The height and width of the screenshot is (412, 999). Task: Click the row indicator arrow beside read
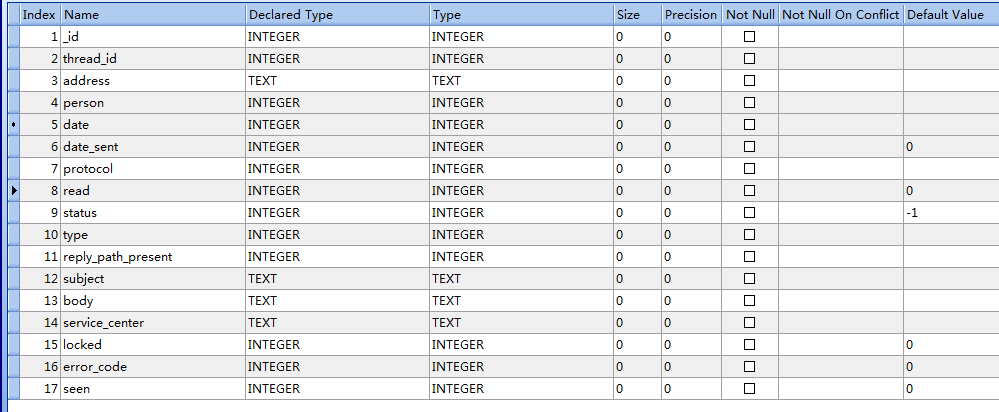point(13,191)
